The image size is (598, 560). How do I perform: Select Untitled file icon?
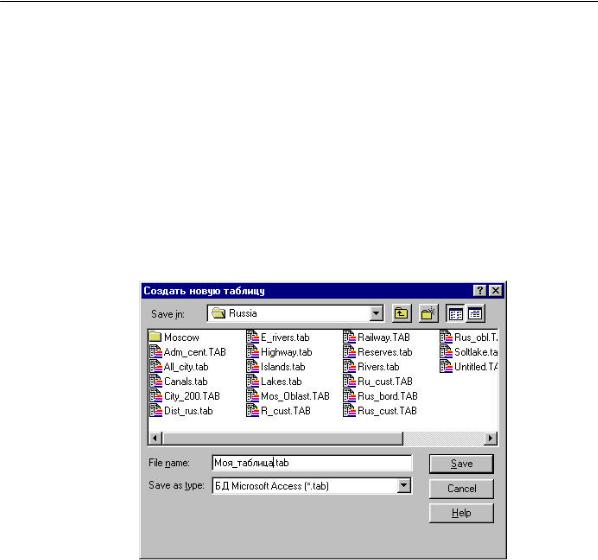click(446, 367)
